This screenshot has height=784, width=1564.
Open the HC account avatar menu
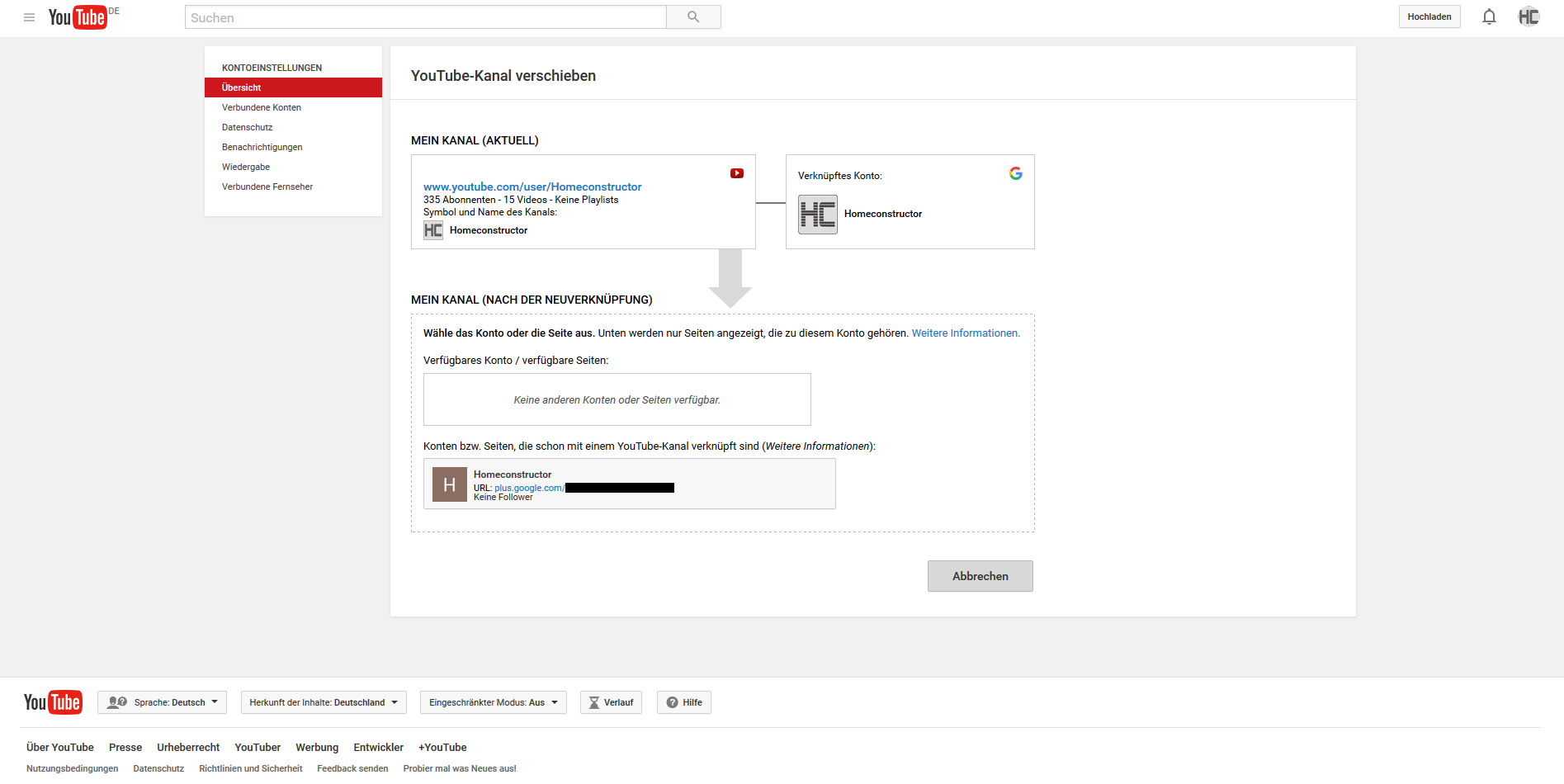pyautogui.click(x=1529, y=17)
